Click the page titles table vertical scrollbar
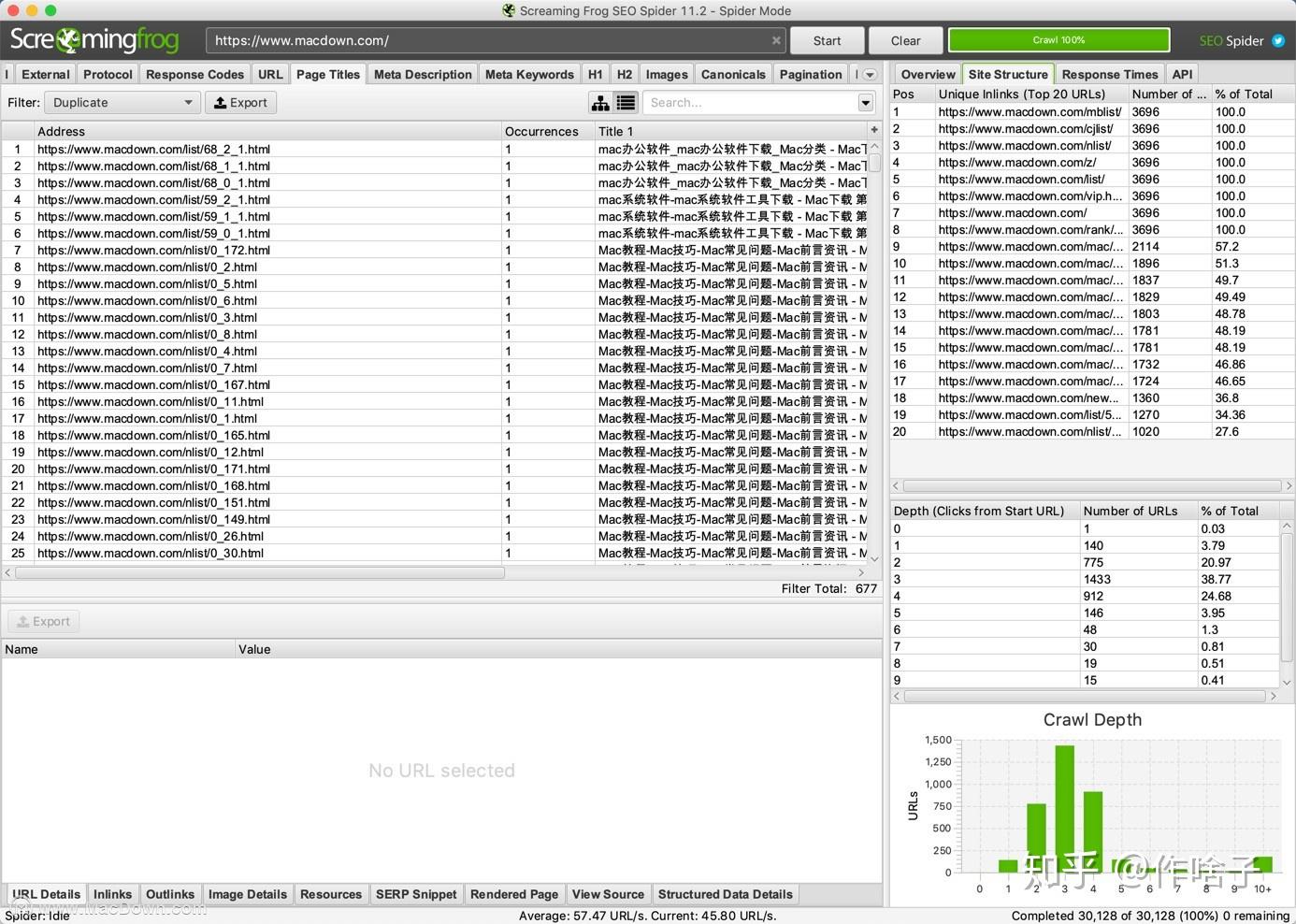 click(x=875, y=164)
